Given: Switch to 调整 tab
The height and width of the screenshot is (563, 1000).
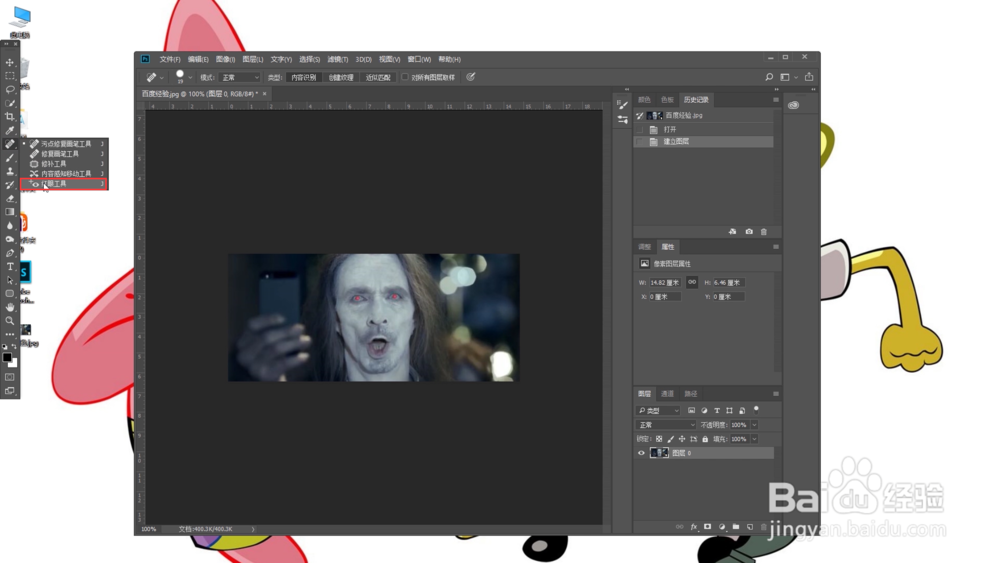Looking at the screenshot, I should [645, 247].
